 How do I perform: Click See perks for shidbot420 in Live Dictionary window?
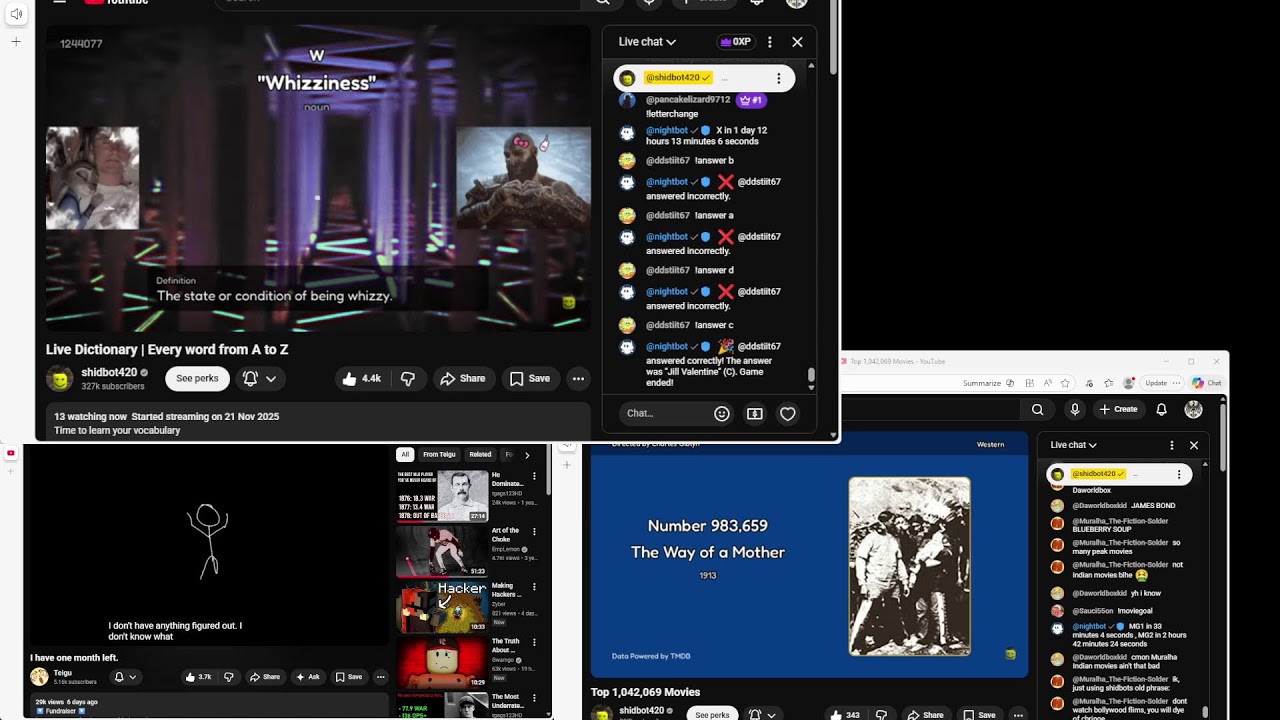coord(197,379)
